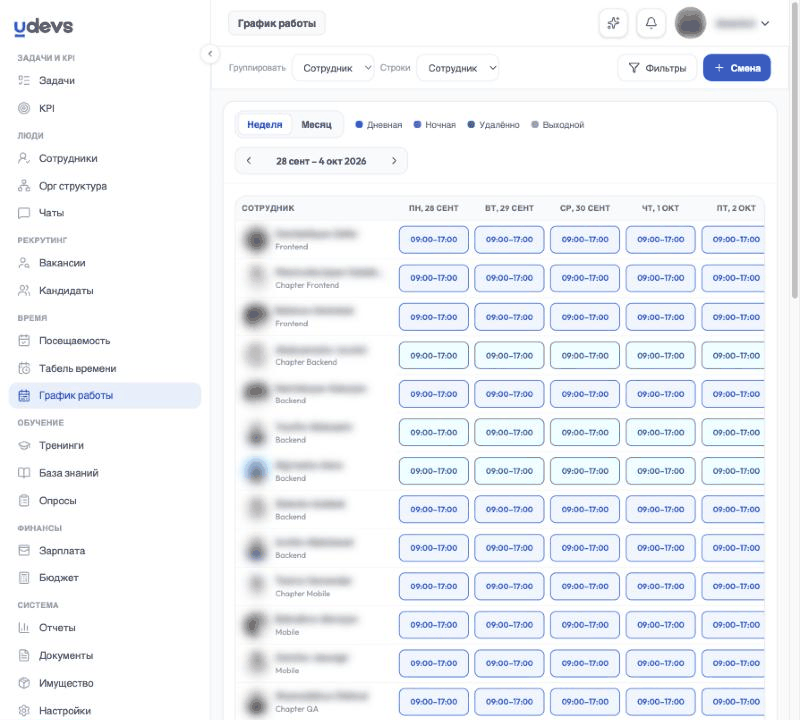This screenshot has height=720, width=800.
Task: Click the KPI target icon
Action: [x=24, y=108]
